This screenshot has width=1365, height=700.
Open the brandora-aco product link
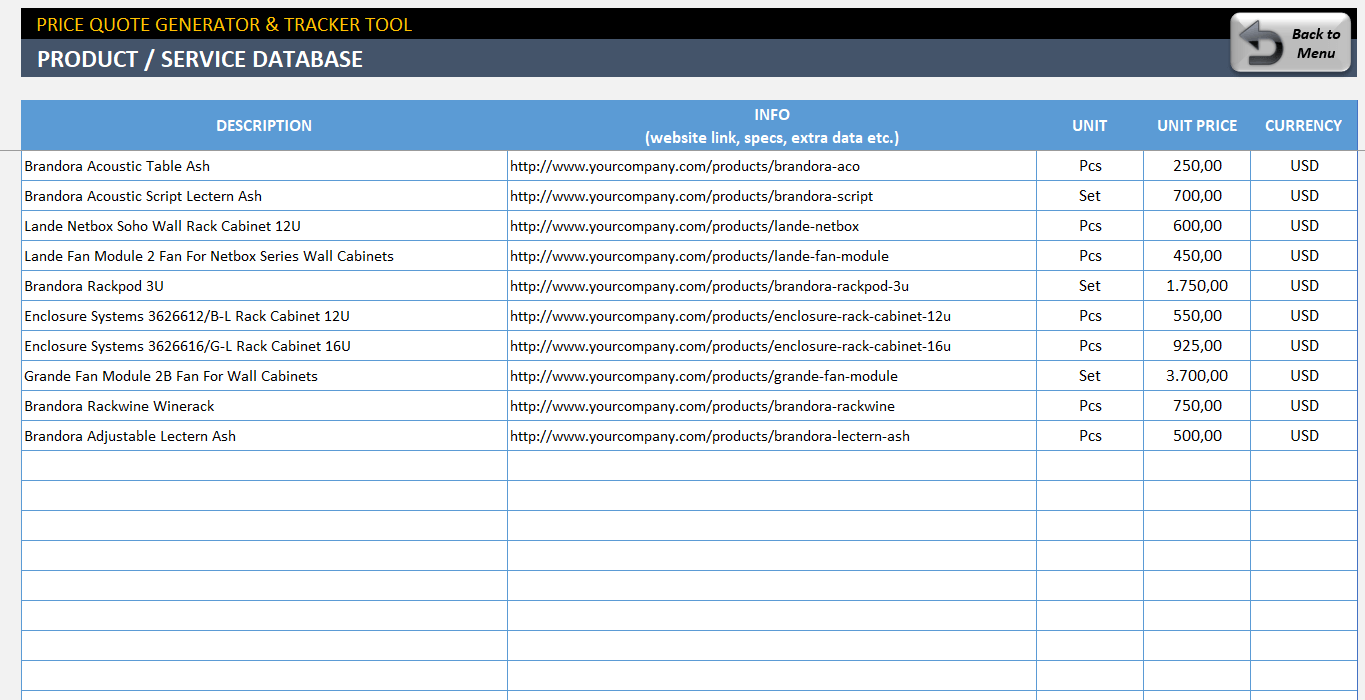685,166
